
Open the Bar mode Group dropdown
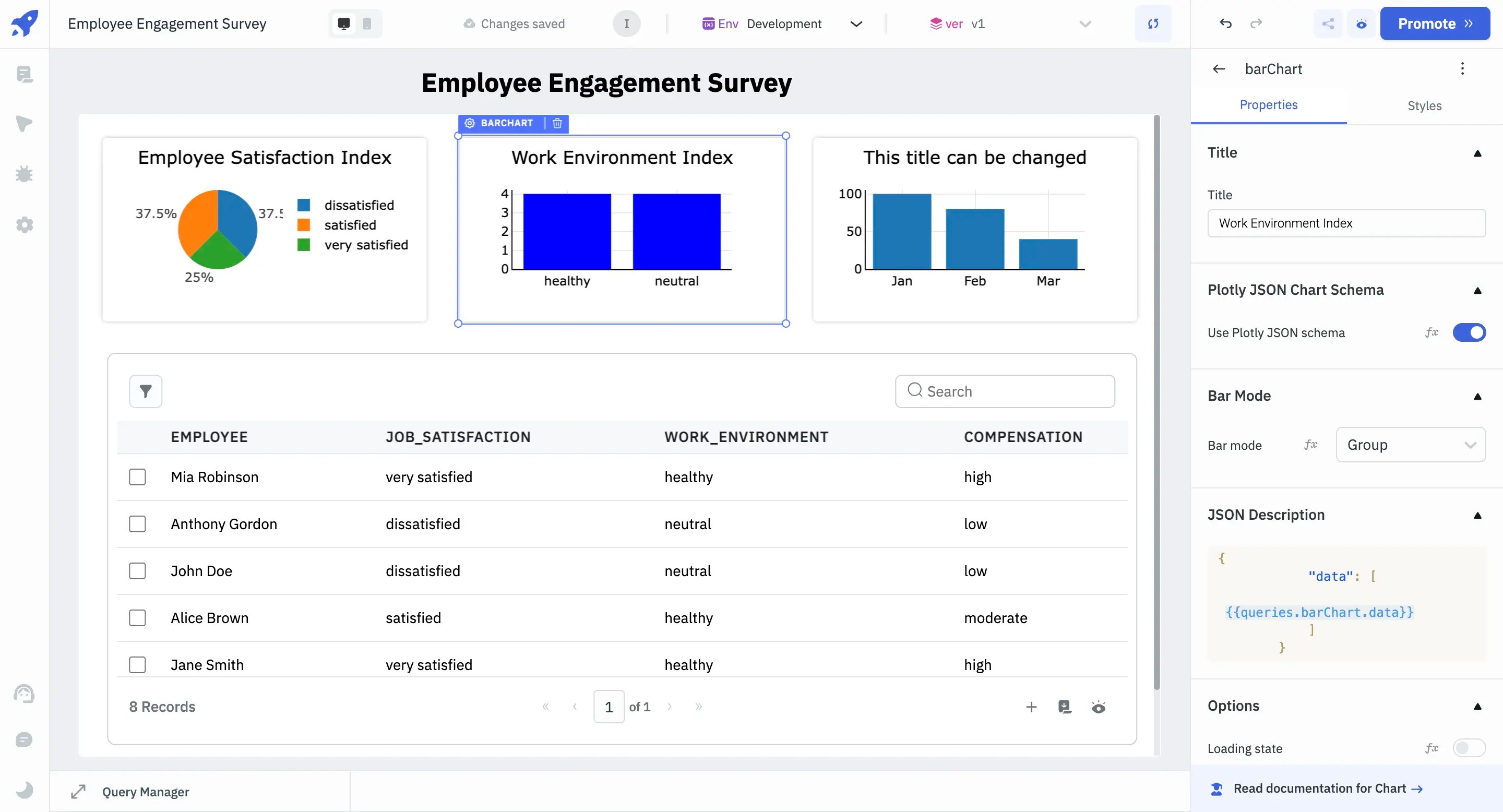click(x=1411, y=445)
